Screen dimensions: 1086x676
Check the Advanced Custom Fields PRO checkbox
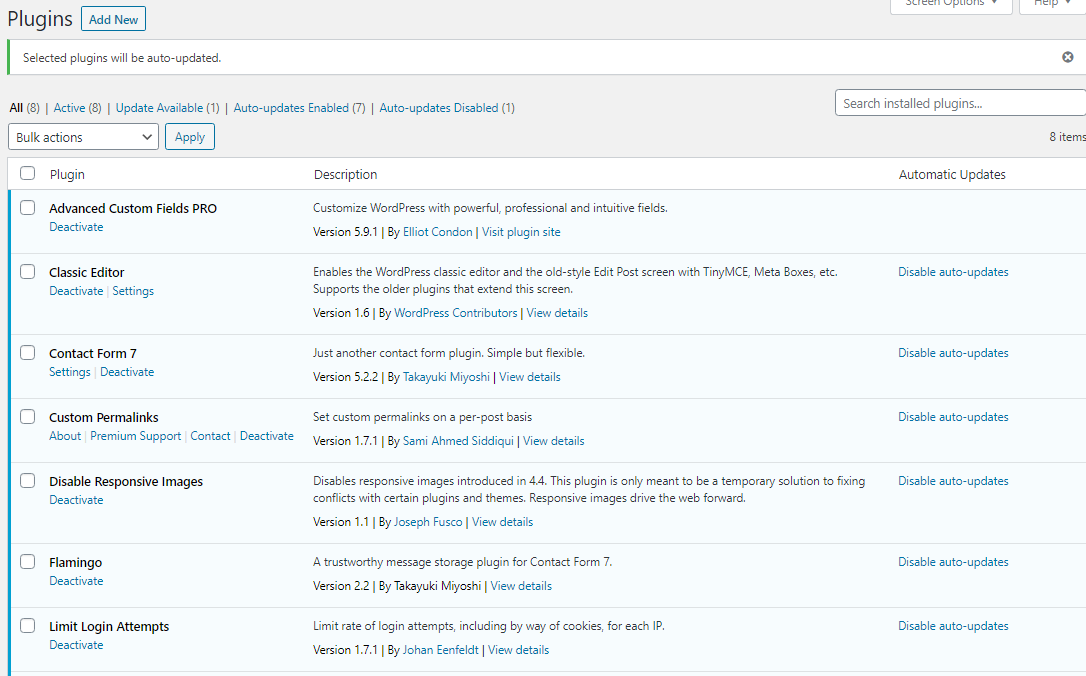pos(28,208)
